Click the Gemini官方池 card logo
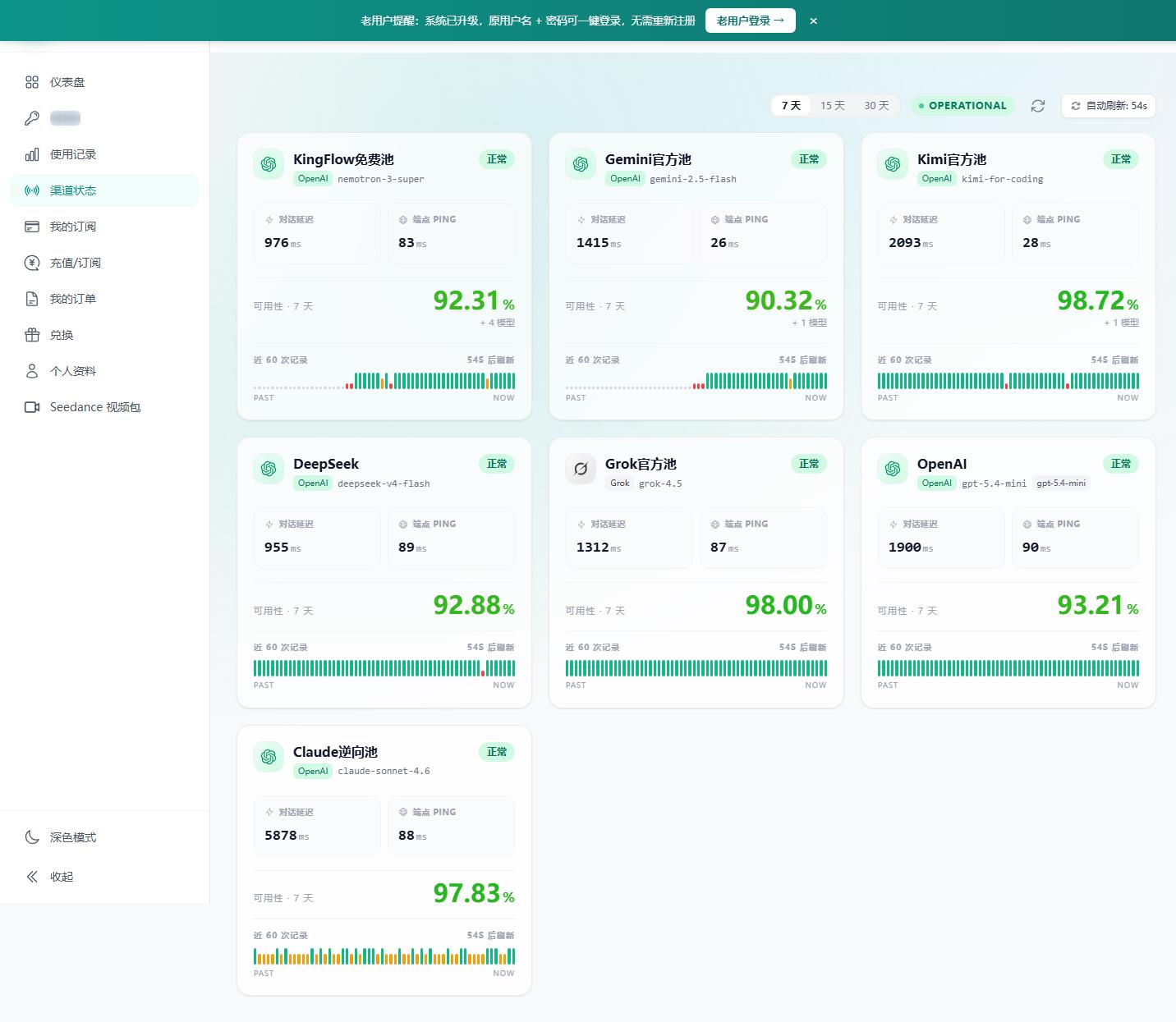Viewport: 1176px width, 1022px height. tap(581, 164)
